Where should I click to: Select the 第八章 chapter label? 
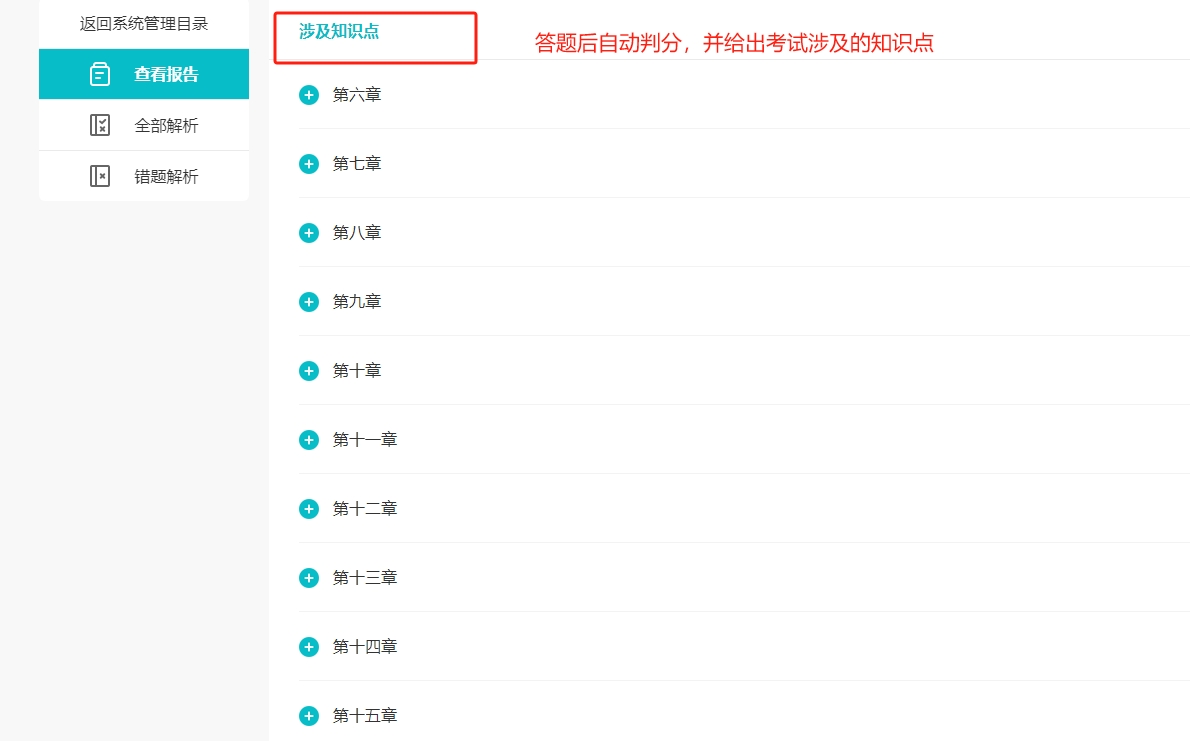356,232
